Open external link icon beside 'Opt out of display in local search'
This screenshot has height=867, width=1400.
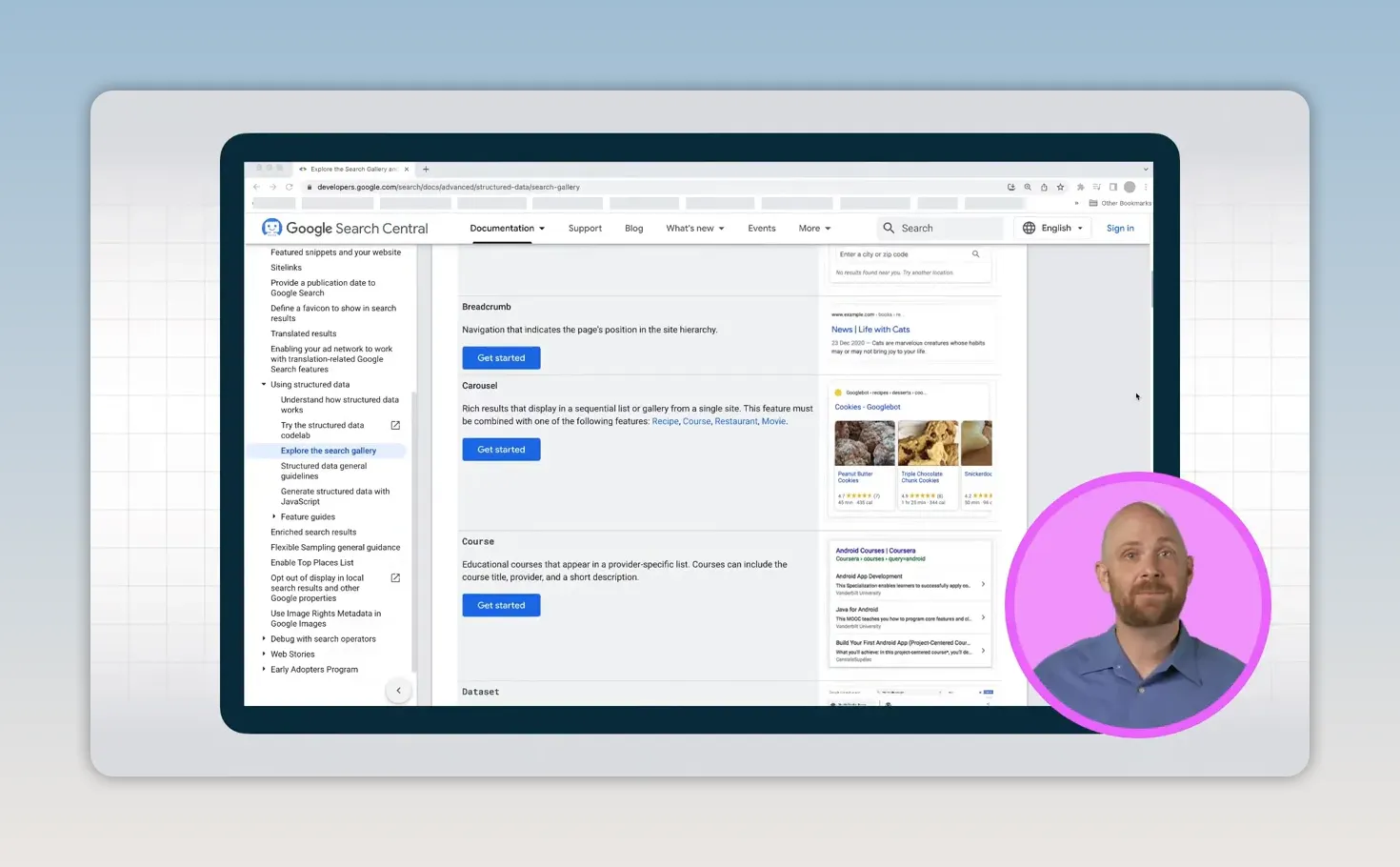[x=395, y=577]
